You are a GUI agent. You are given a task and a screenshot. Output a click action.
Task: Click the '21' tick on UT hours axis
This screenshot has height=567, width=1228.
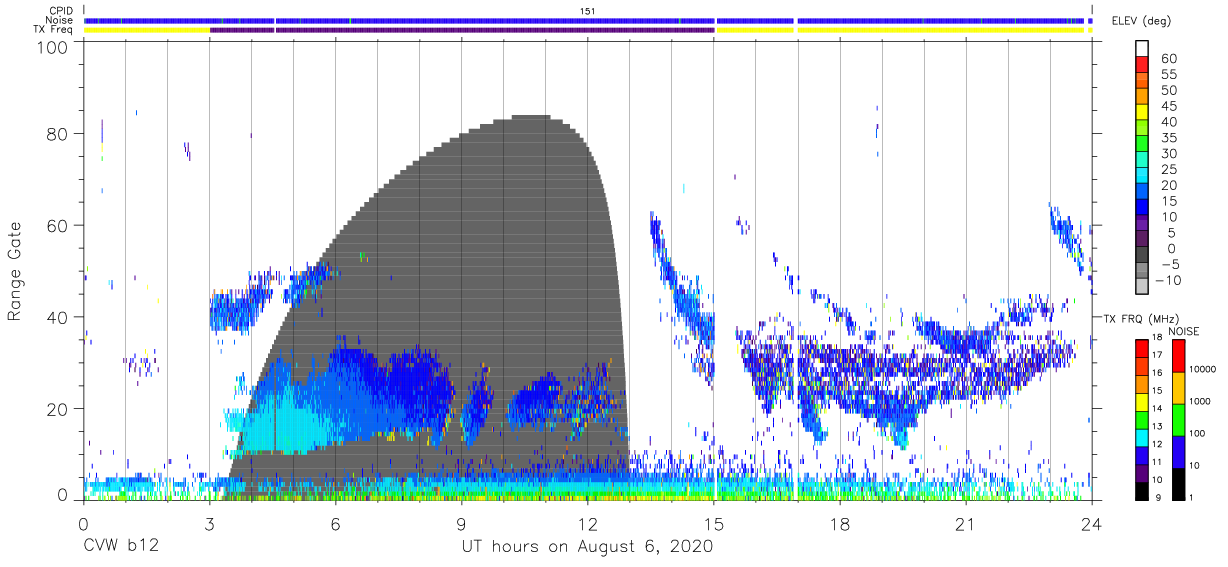[x=966, y=523]
